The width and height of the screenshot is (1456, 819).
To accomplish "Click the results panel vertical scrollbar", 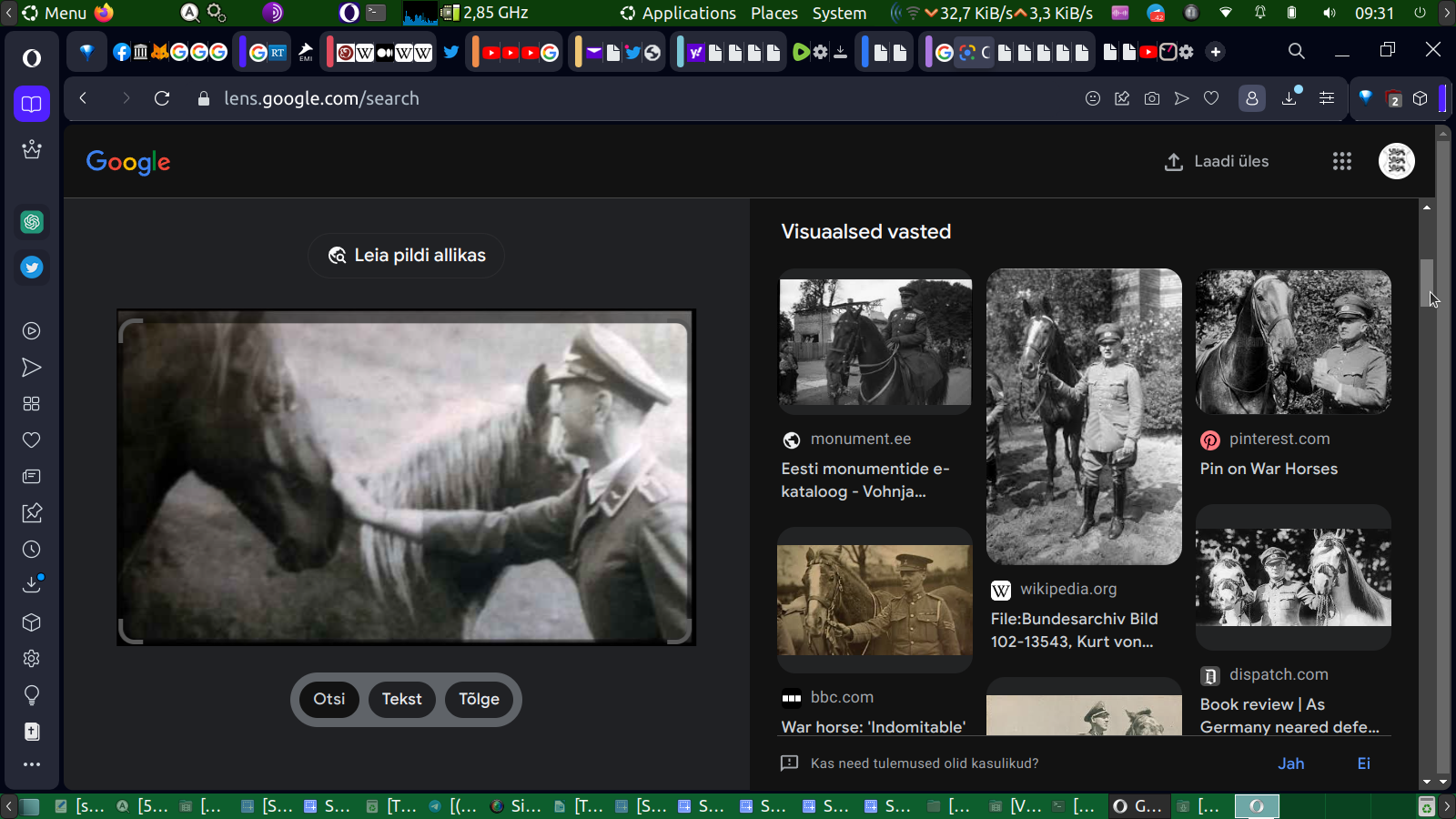I will [x=1426, y=282].
